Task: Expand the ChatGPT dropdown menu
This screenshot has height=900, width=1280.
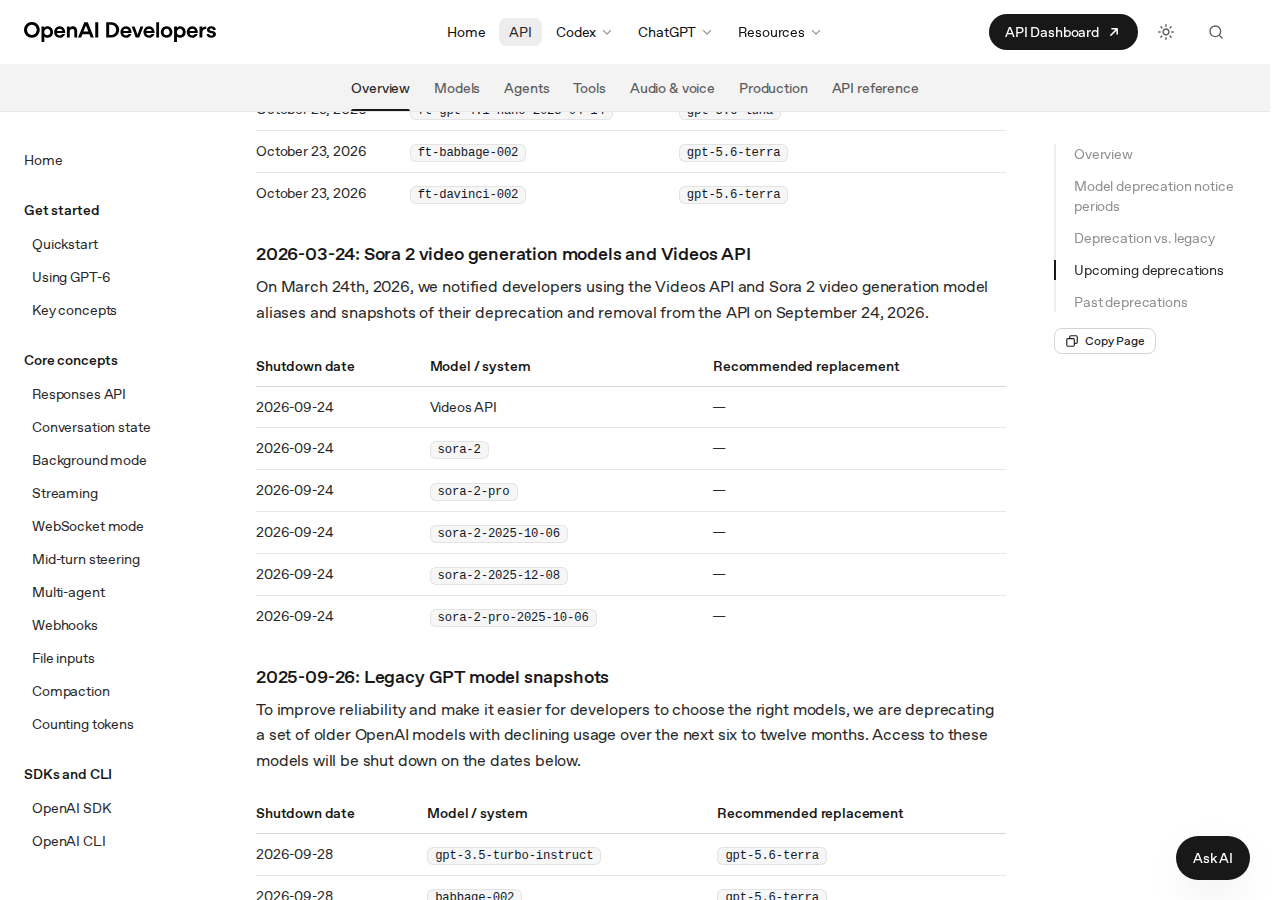Action: click(675, 32)
